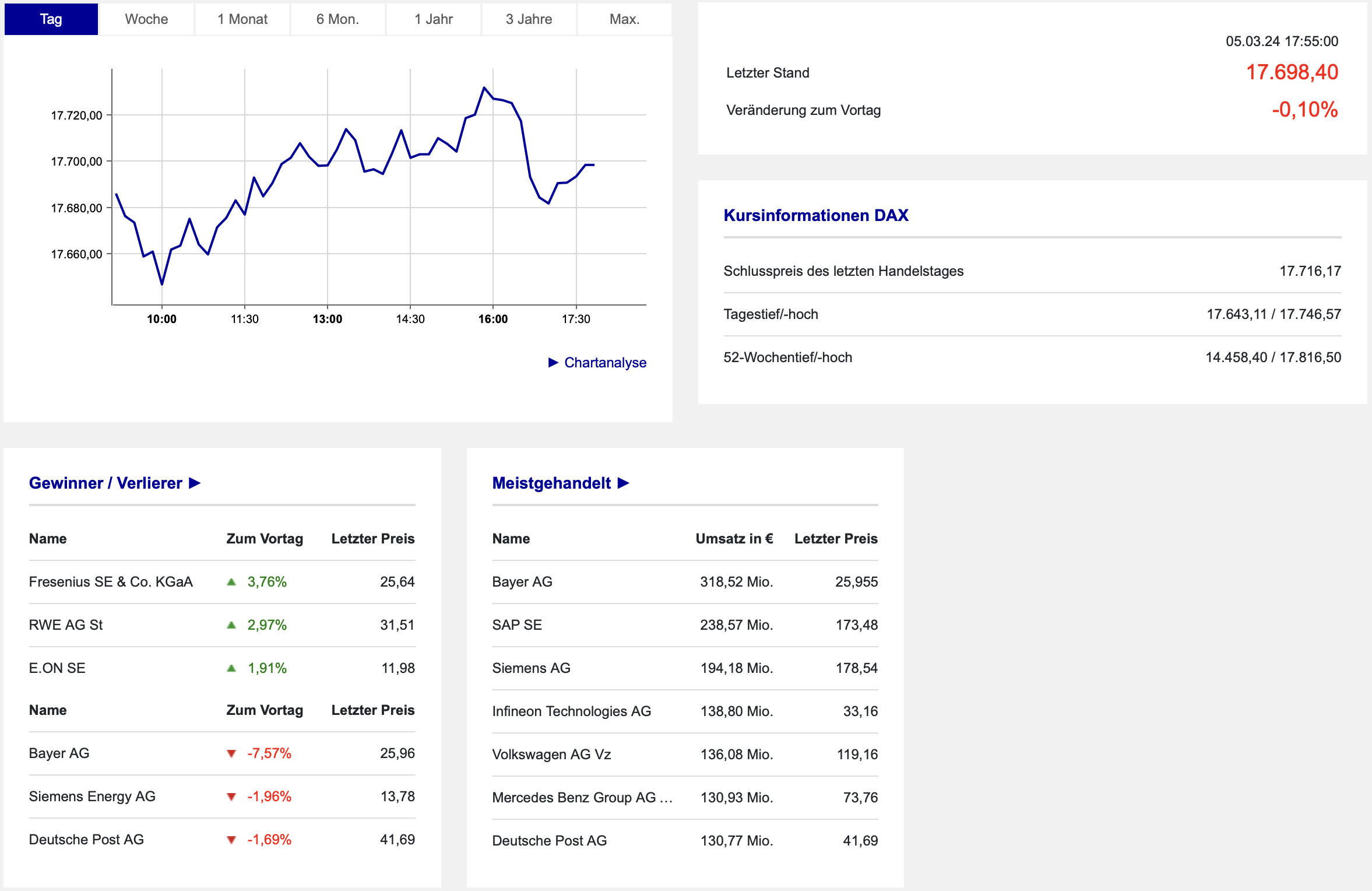Open the Meistgehandelt heading link
The height and width of the screenshot is (891, 1372).
[x=551, y=483]
